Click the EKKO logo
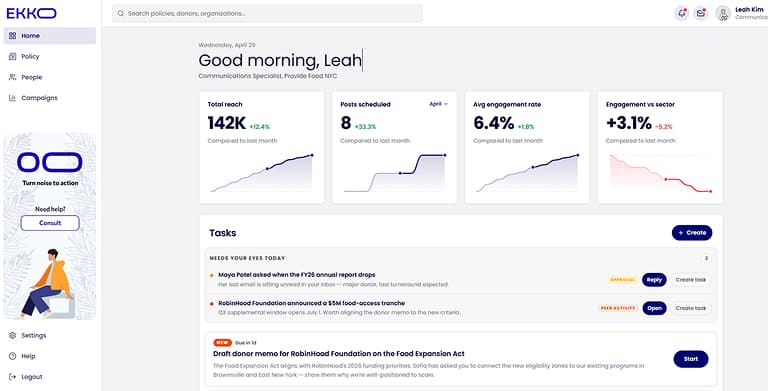 31,13
